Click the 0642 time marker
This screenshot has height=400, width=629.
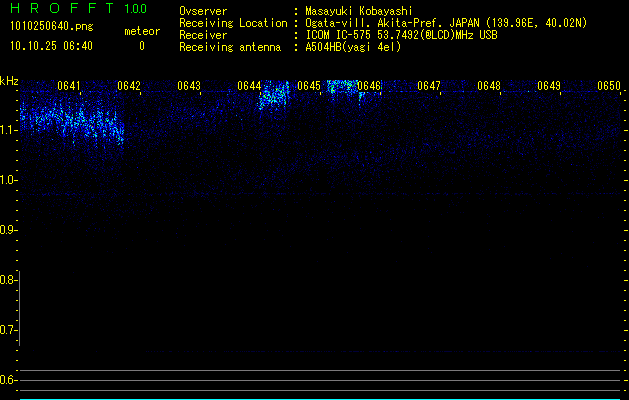click(129, 86)
